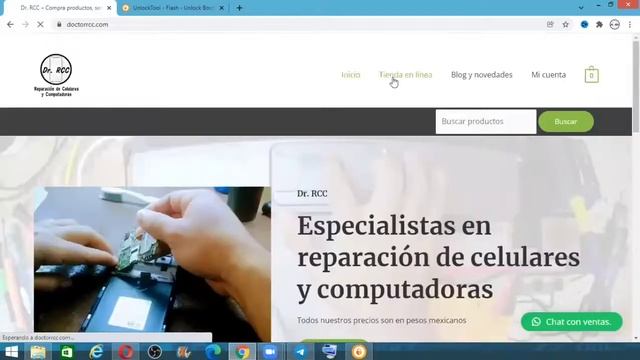Open Zoom from taskbar
The height and width of the screenshot is (360, 640).
point(270,352)
